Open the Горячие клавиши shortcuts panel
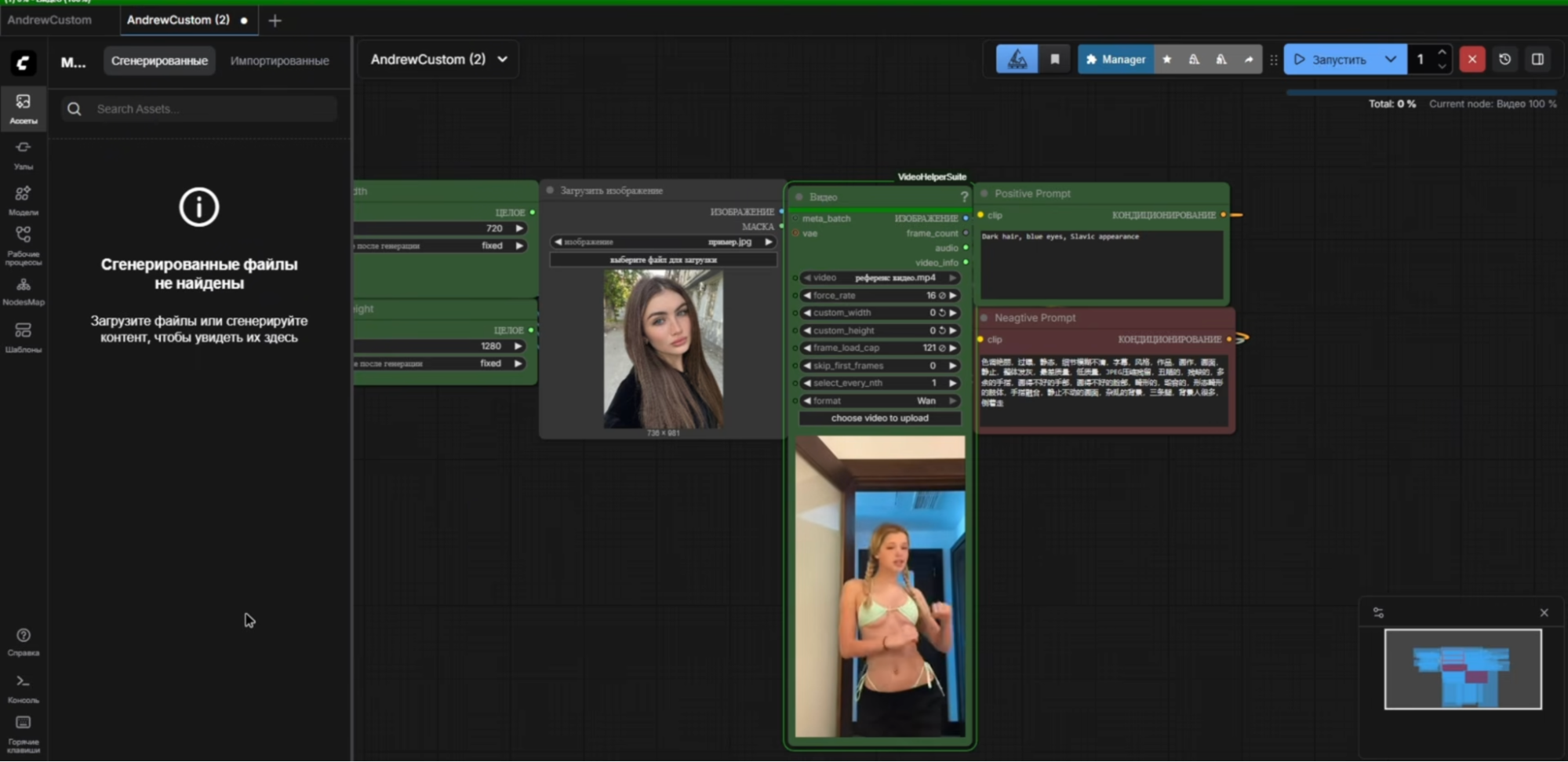 [x=24, y=734]
